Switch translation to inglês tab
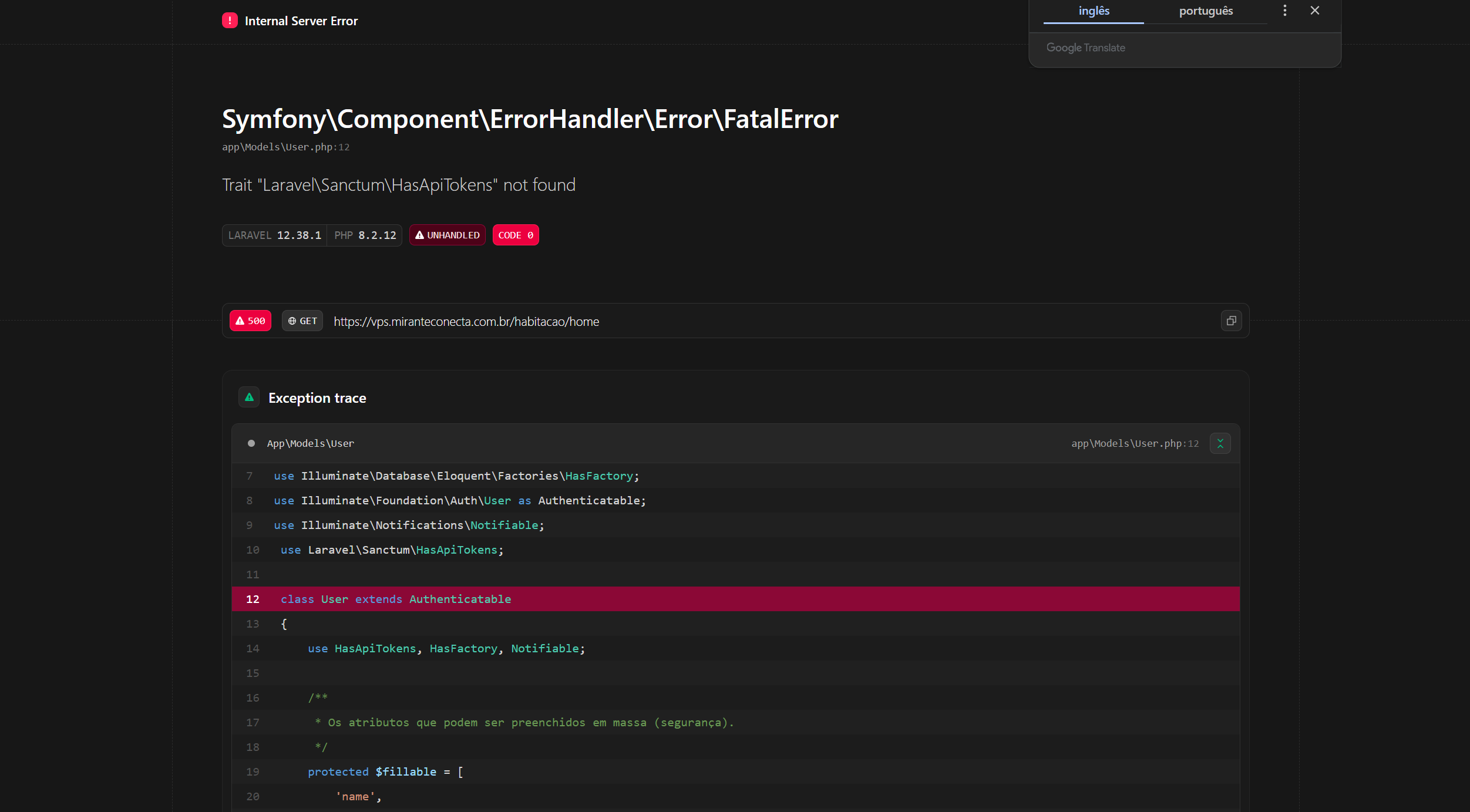This screenshot has width=1470, height=812. [x=1094, y=11]
